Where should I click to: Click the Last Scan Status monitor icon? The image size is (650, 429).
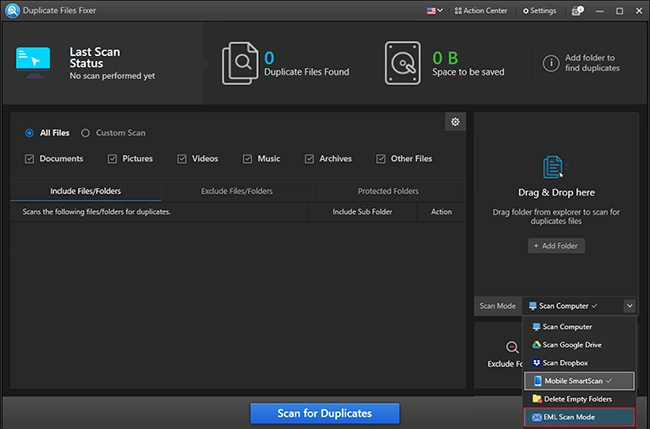coord(33,62)
